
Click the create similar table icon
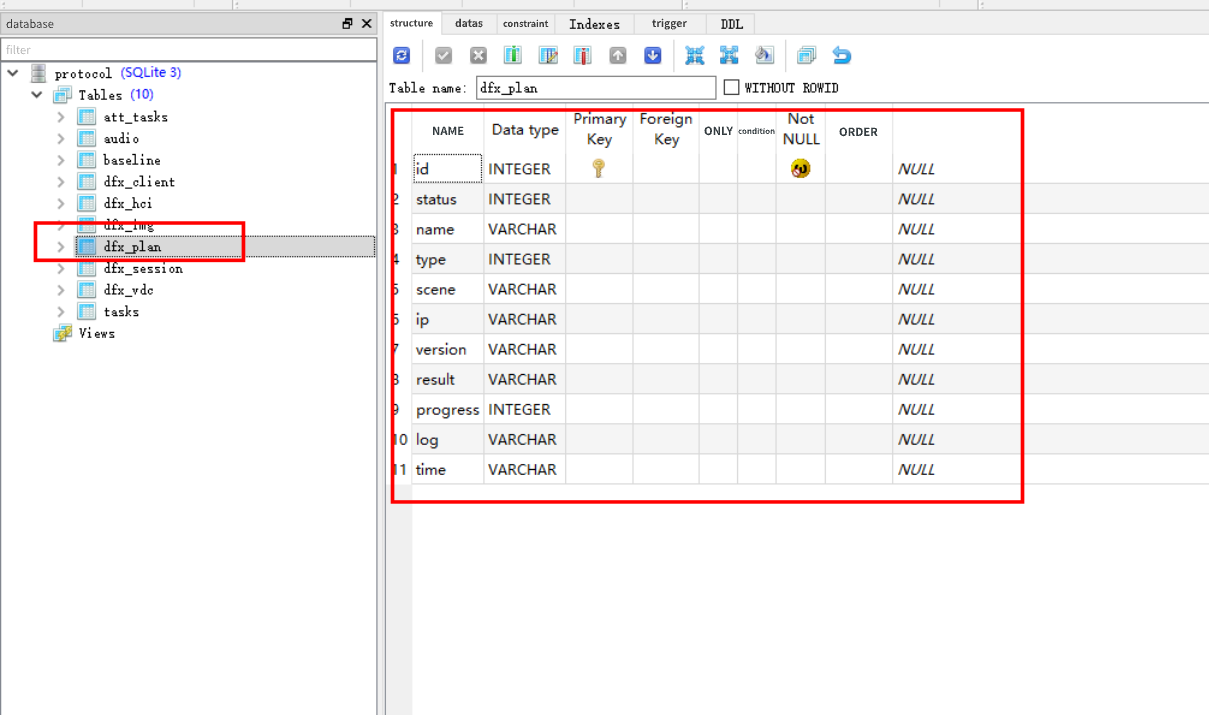tap(806, 56)
